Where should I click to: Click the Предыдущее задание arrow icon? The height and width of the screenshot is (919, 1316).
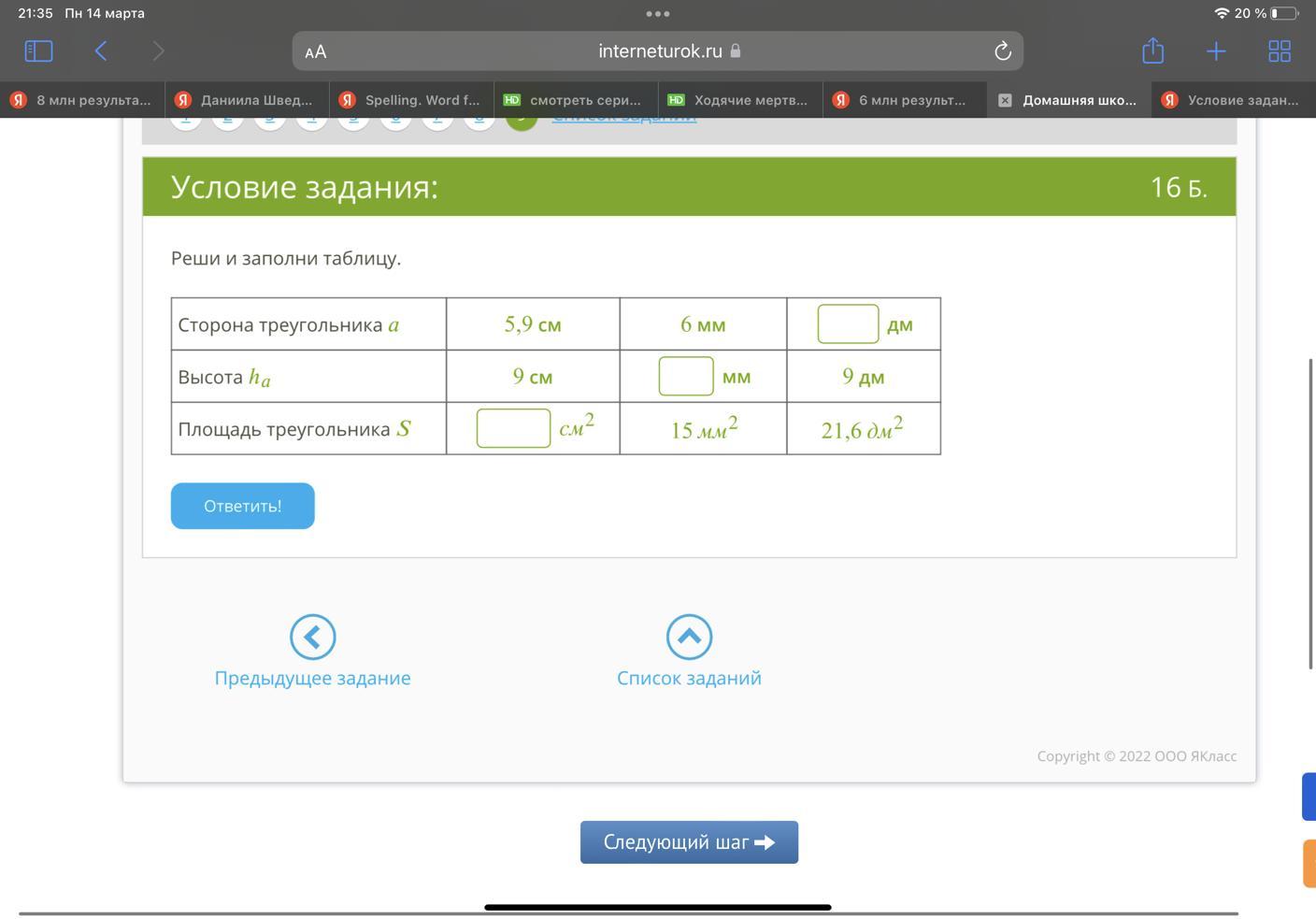[x=312, y=637]
